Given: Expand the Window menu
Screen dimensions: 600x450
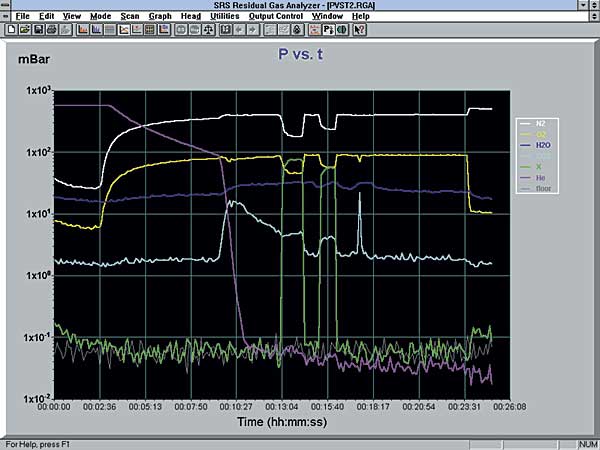Looking at the screenshot, I should [x=326, y=16].
